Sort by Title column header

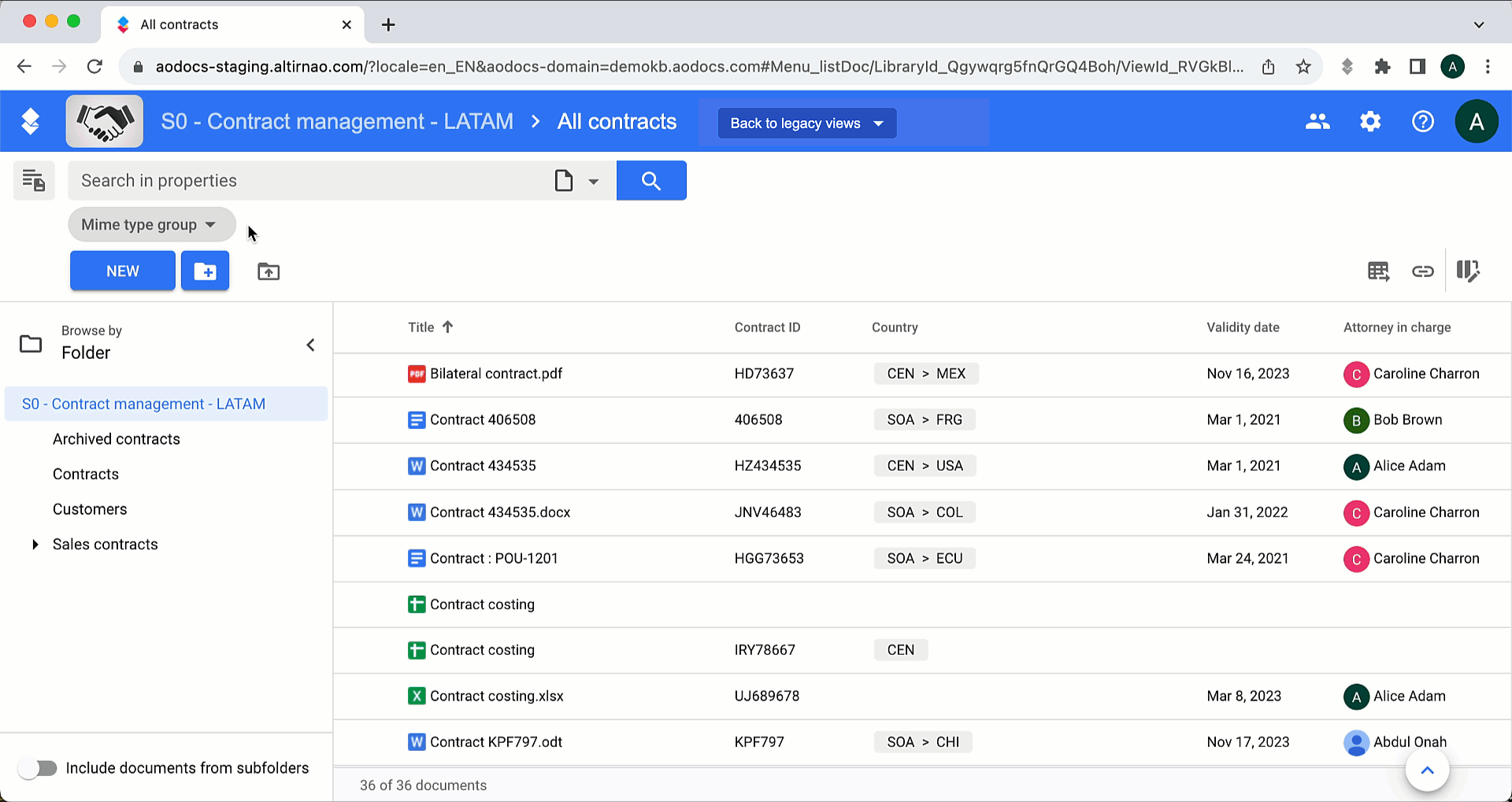pos(421,327)
